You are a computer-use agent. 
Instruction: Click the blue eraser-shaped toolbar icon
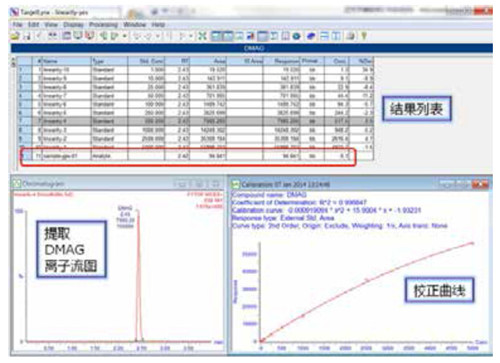point(311,36)
